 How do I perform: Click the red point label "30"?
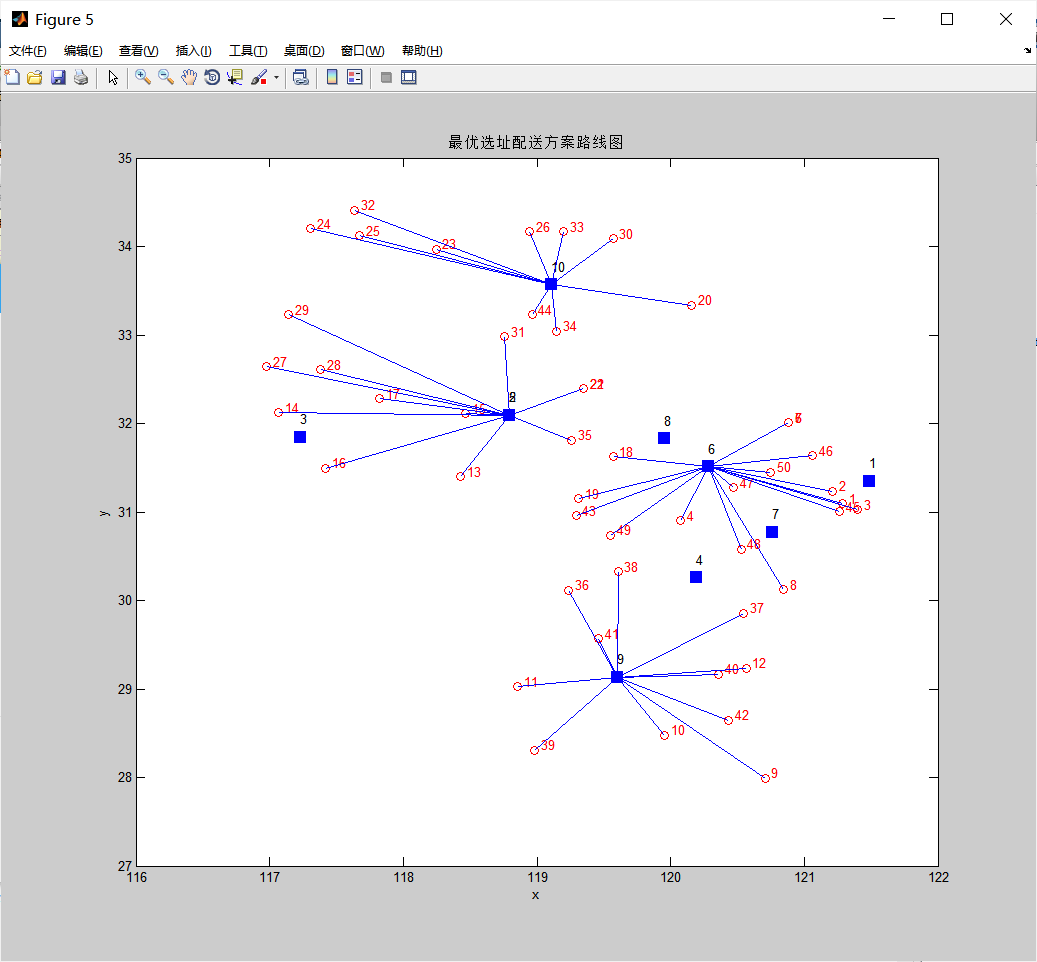pyautogui.click(x=626, y=235)
